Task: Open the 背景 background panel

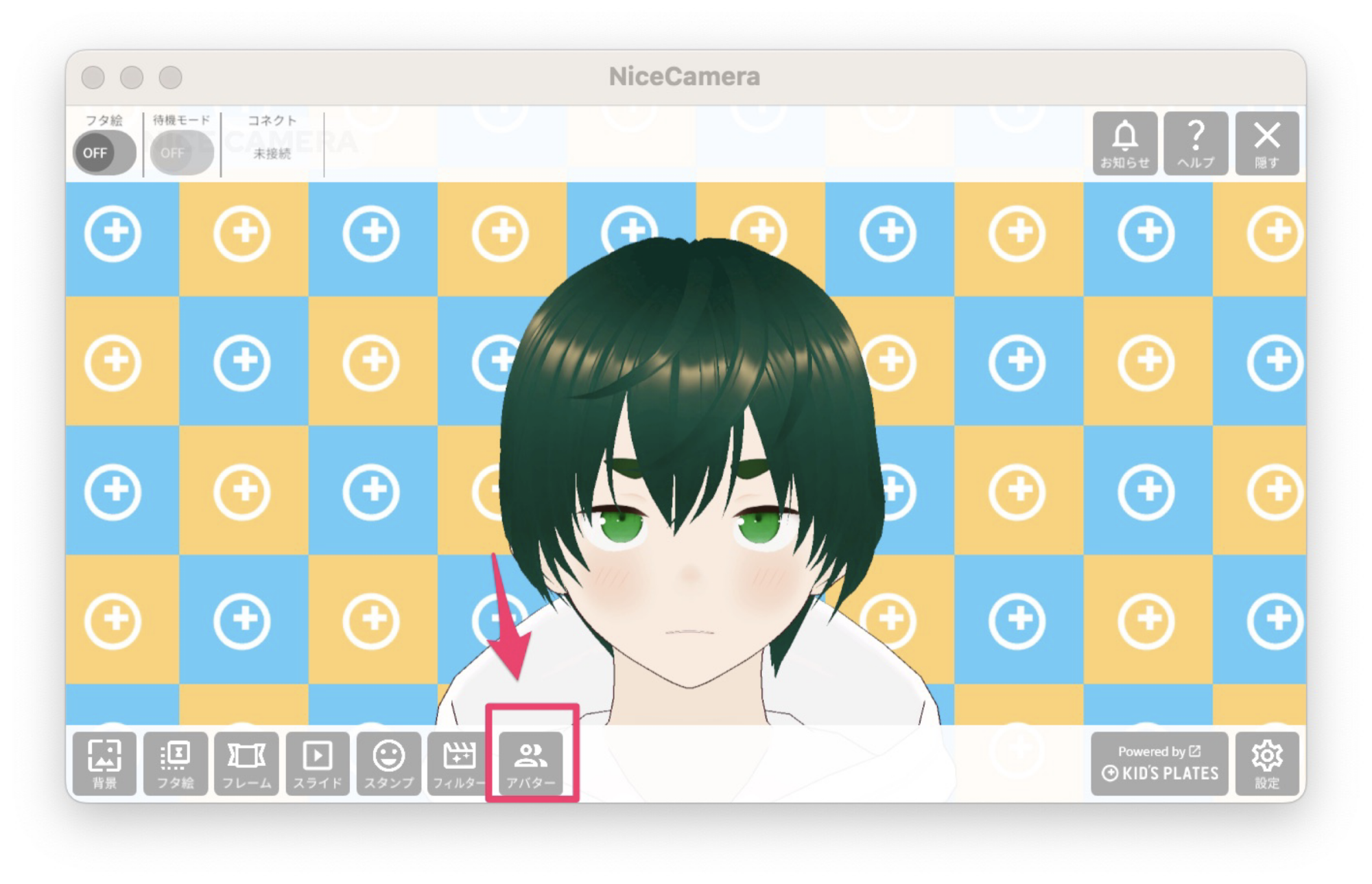Action: click(104, 763)
